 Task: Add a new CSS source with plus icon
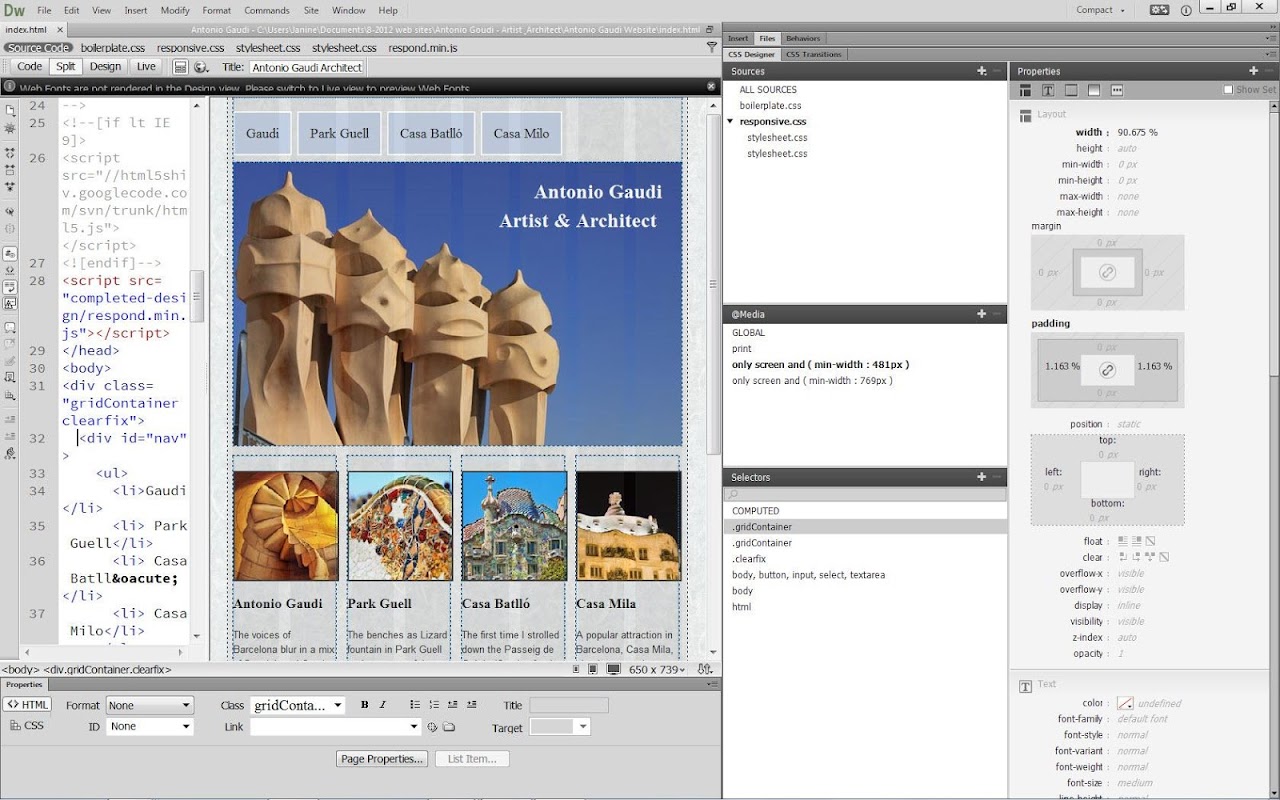click(981, 71)
